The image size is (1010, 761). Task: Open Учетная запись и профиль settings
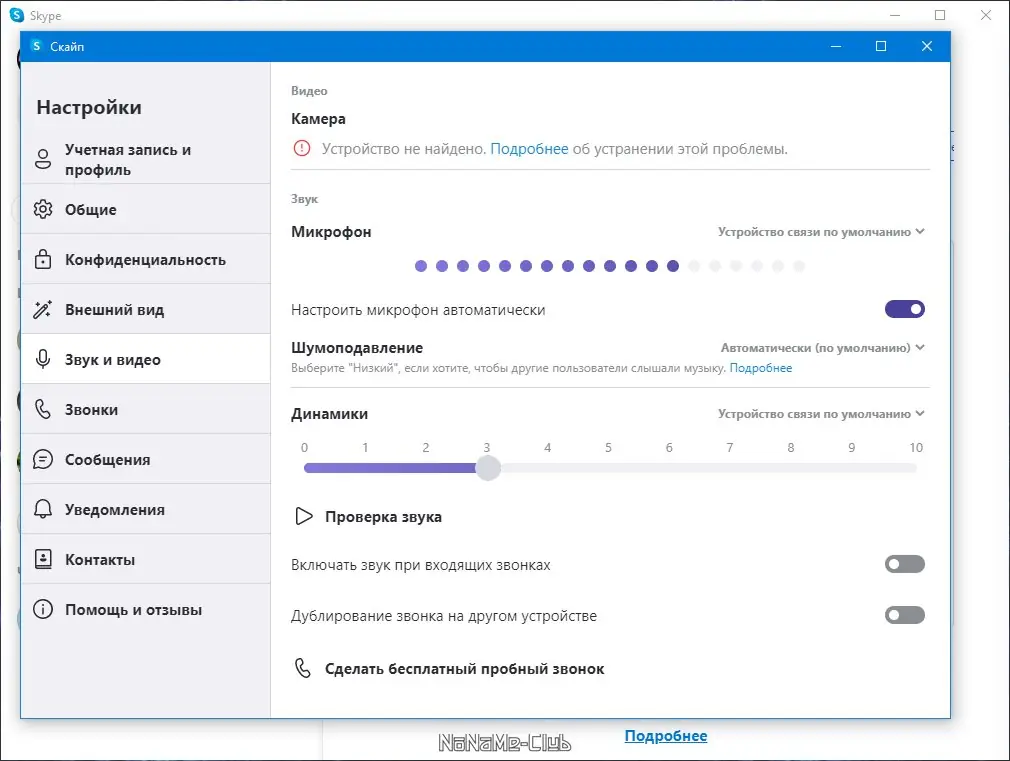[146, 159]
